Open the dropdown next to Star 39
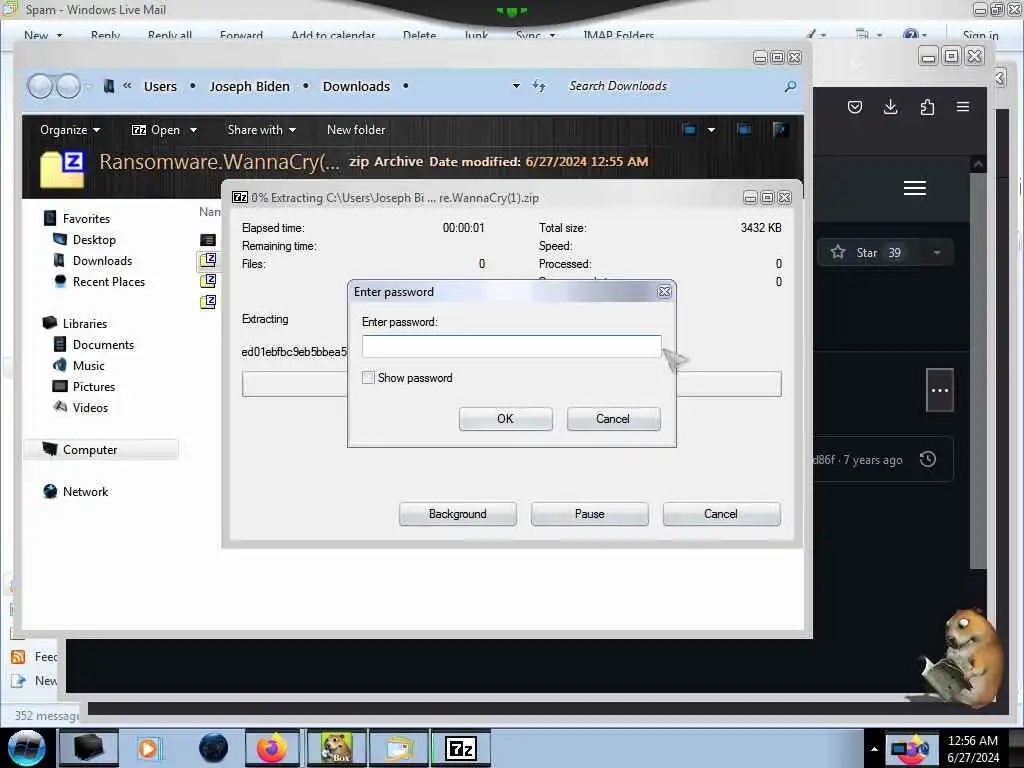 coord(937,253)
